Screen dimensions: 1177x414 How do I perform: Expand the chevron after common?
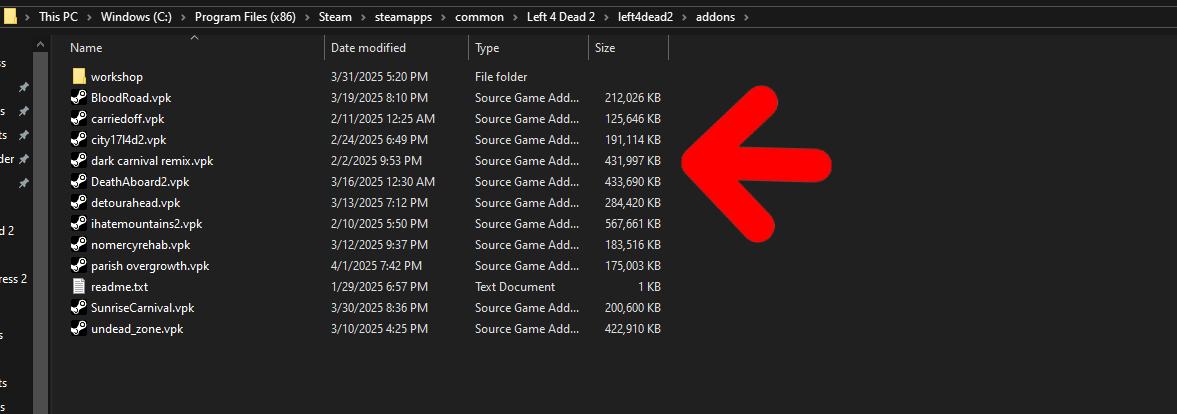(515, 16)
